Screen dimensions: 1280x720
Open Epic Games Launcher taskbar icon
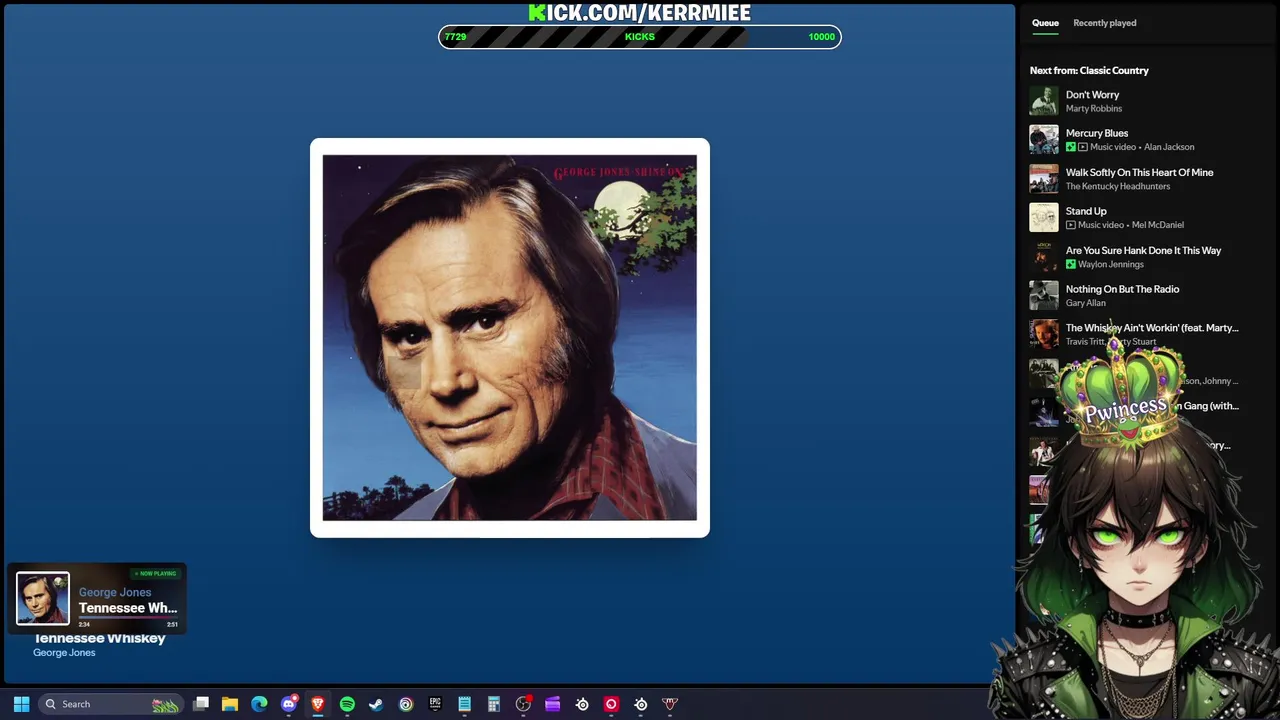(435, 704)
